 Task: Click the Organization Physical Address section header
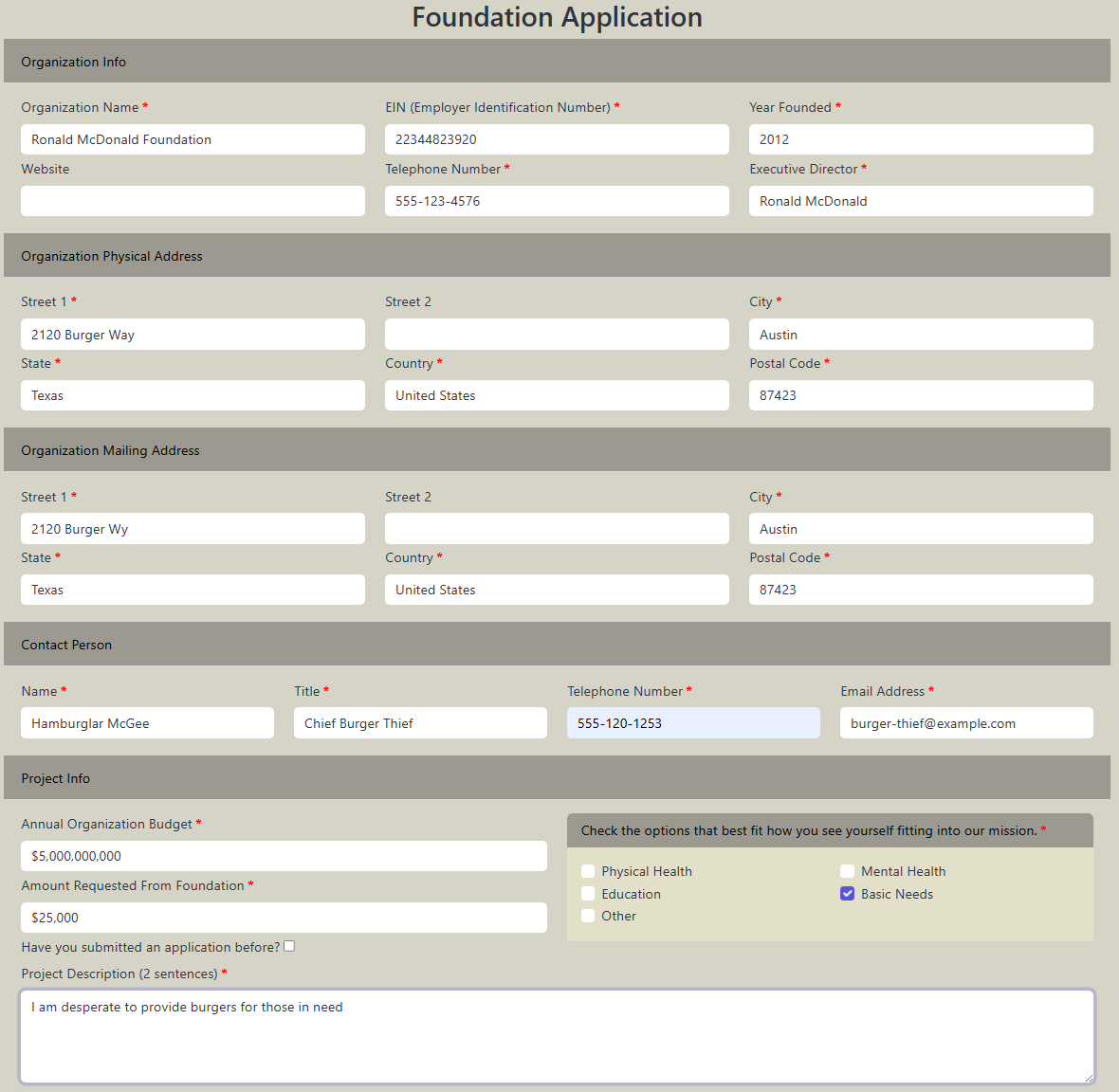[557, 255]
